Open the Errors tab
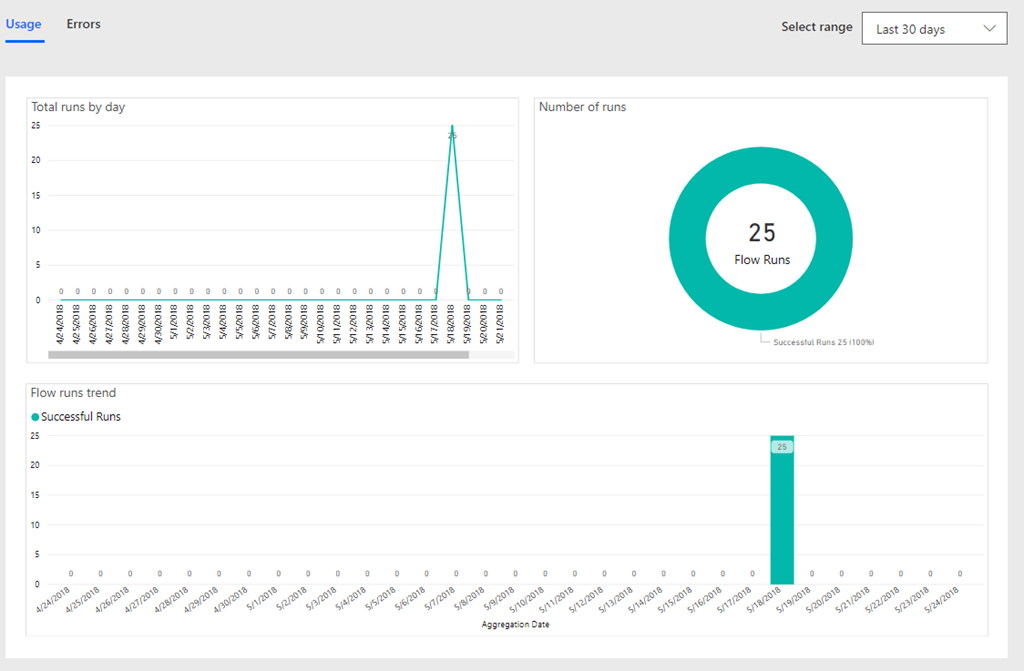This screenshot has width=1024, height=671. coord(83,24)
